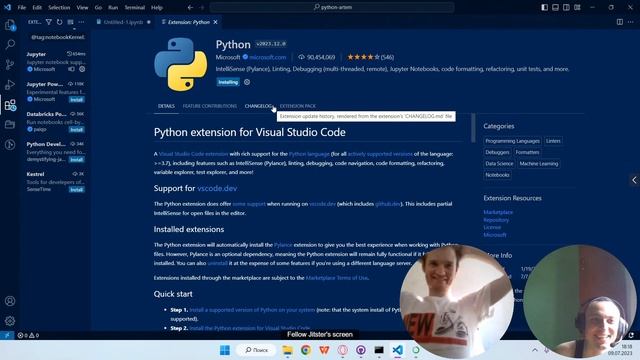640x360 pixels.
Task: Refresh the extensions list
Action: click(x=60, y=22)
